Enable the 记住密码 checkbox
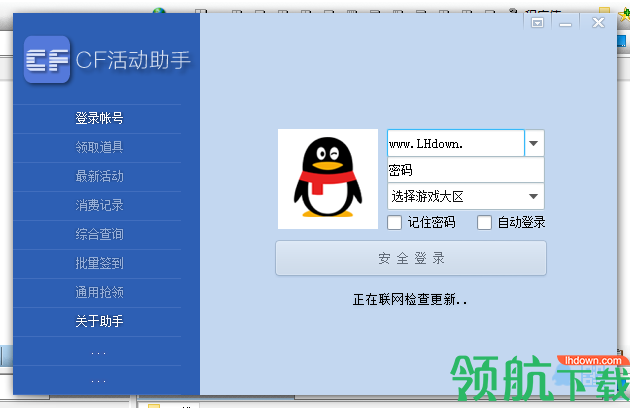Viewport: 630px width, 408px height. (x=395, y=223)
